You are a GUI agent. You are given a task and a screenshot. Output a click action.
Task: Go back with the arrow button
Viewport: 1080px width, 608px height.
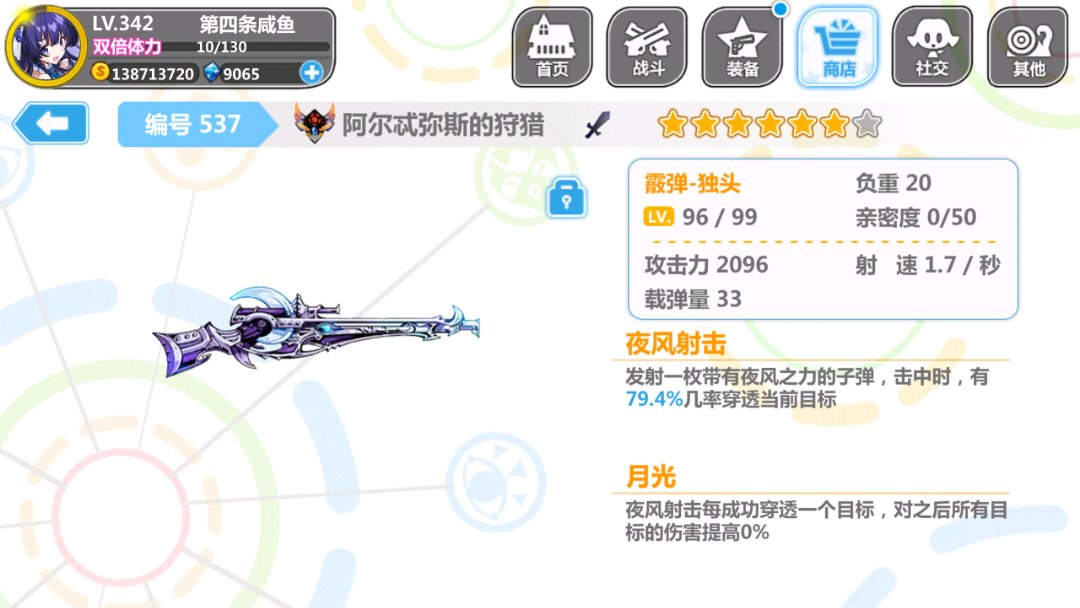click(x=51, y=123)
